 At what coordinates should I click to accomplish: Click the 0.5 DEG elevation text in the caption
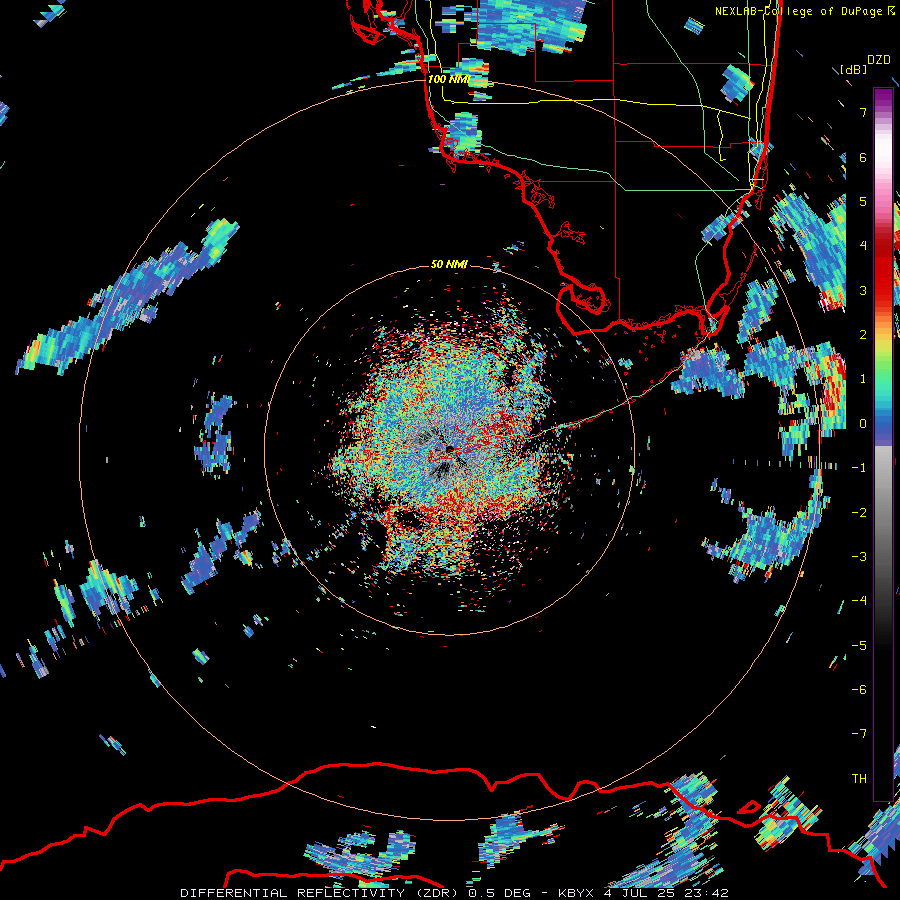pyautogui.click(x=499, y=893)
